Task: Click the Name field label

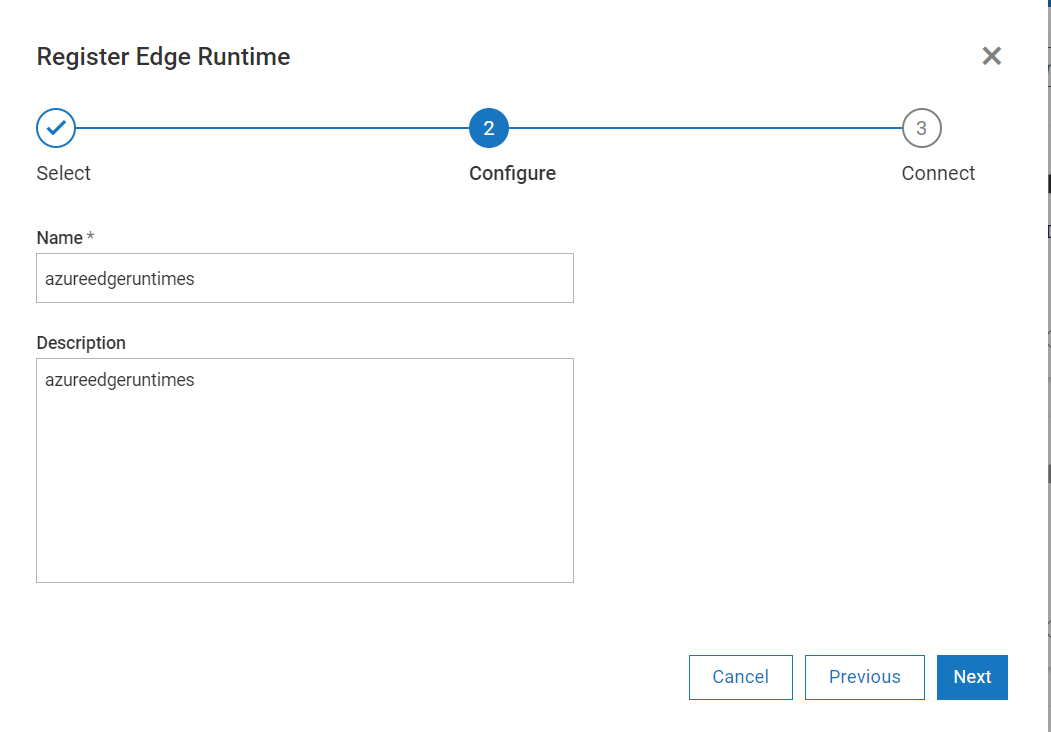Action: 60,238
